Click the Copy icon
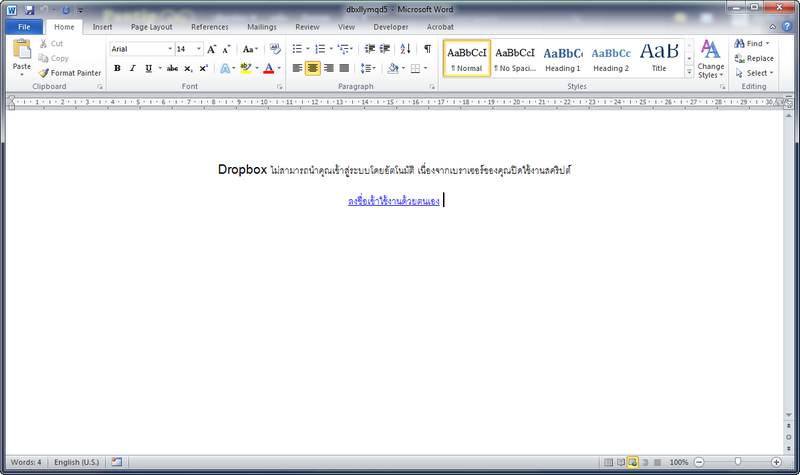Viewport: 800px width, 475px height. (43, 58)
